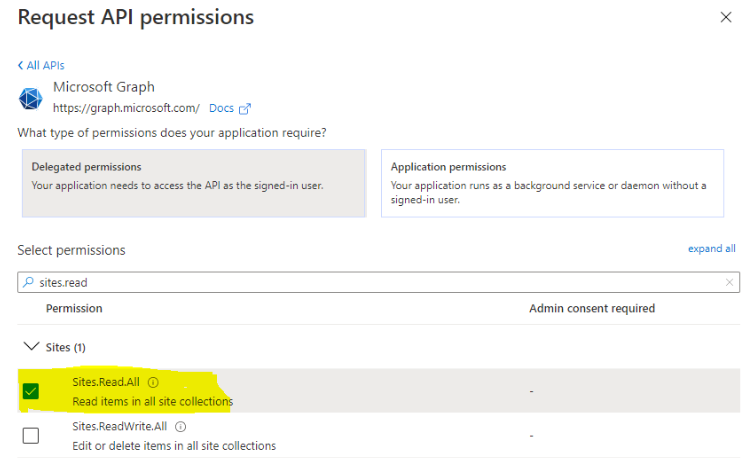
Task: Click info icon beside Sites.ReadWrite.All
Action: tap(180, 427)
